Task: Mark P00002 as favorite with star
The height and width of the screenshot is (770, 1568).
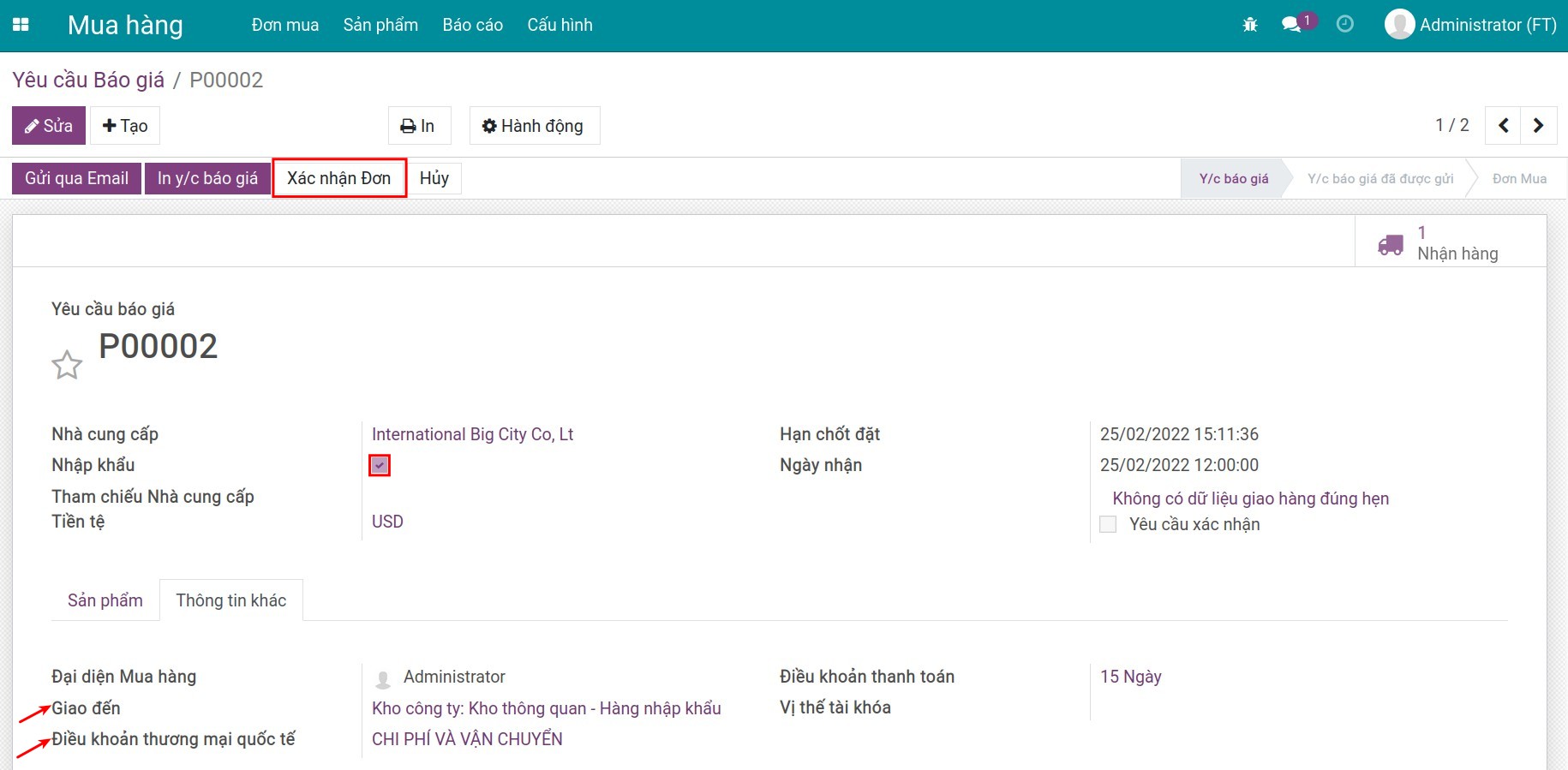Action: (x=67, y=365)
